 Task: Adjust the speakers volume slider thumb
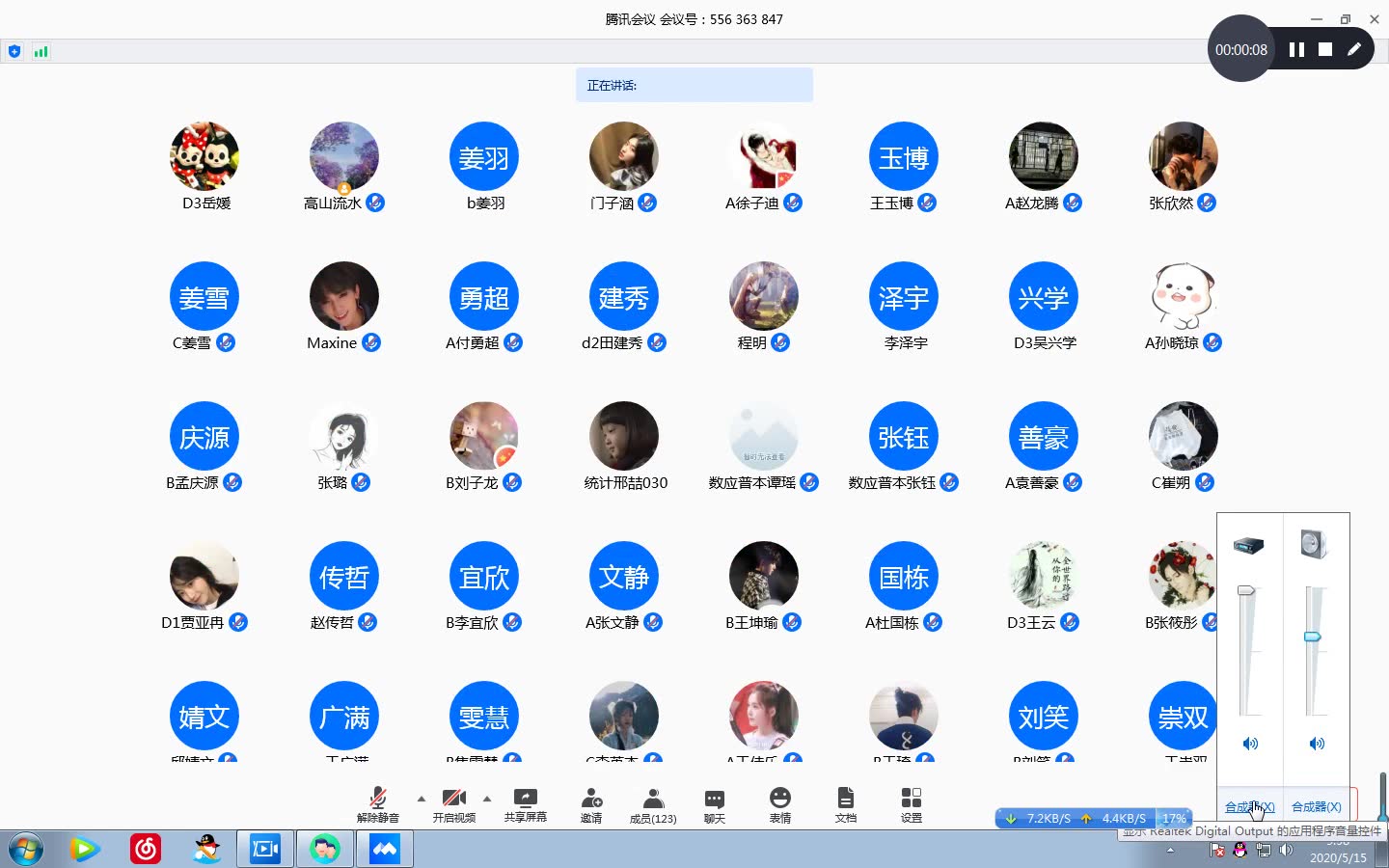[x=1313, y=637]
